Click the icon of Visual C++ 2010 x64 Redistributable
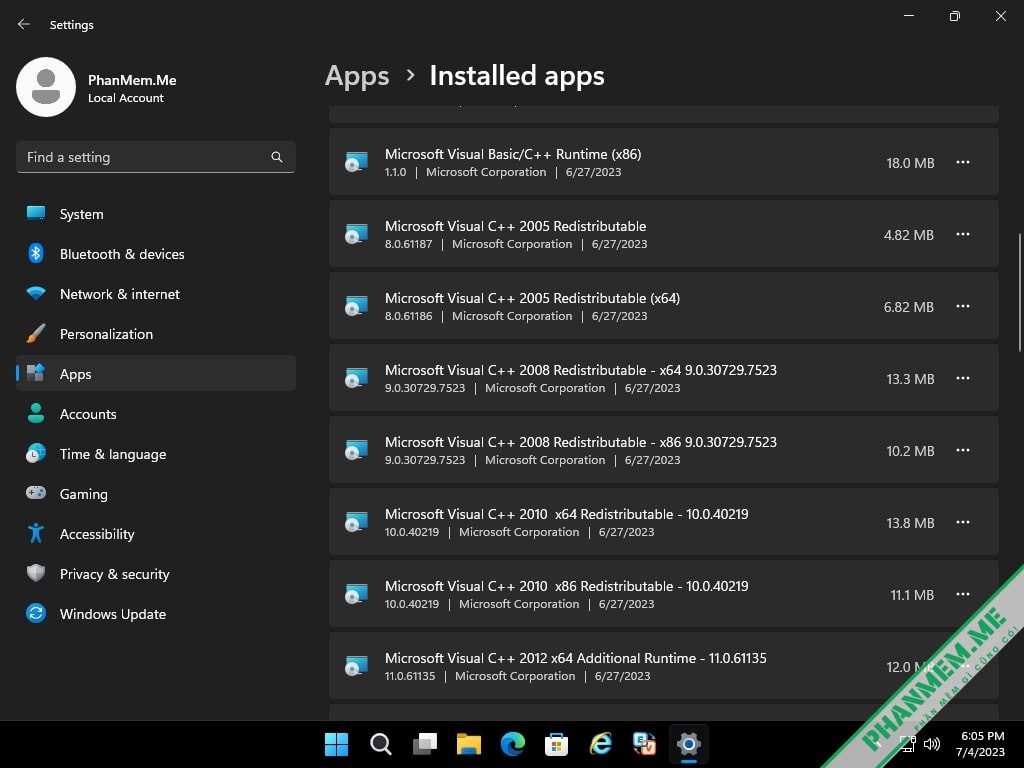This screenshot has width=1024, height=768. (x=356, y=522)
